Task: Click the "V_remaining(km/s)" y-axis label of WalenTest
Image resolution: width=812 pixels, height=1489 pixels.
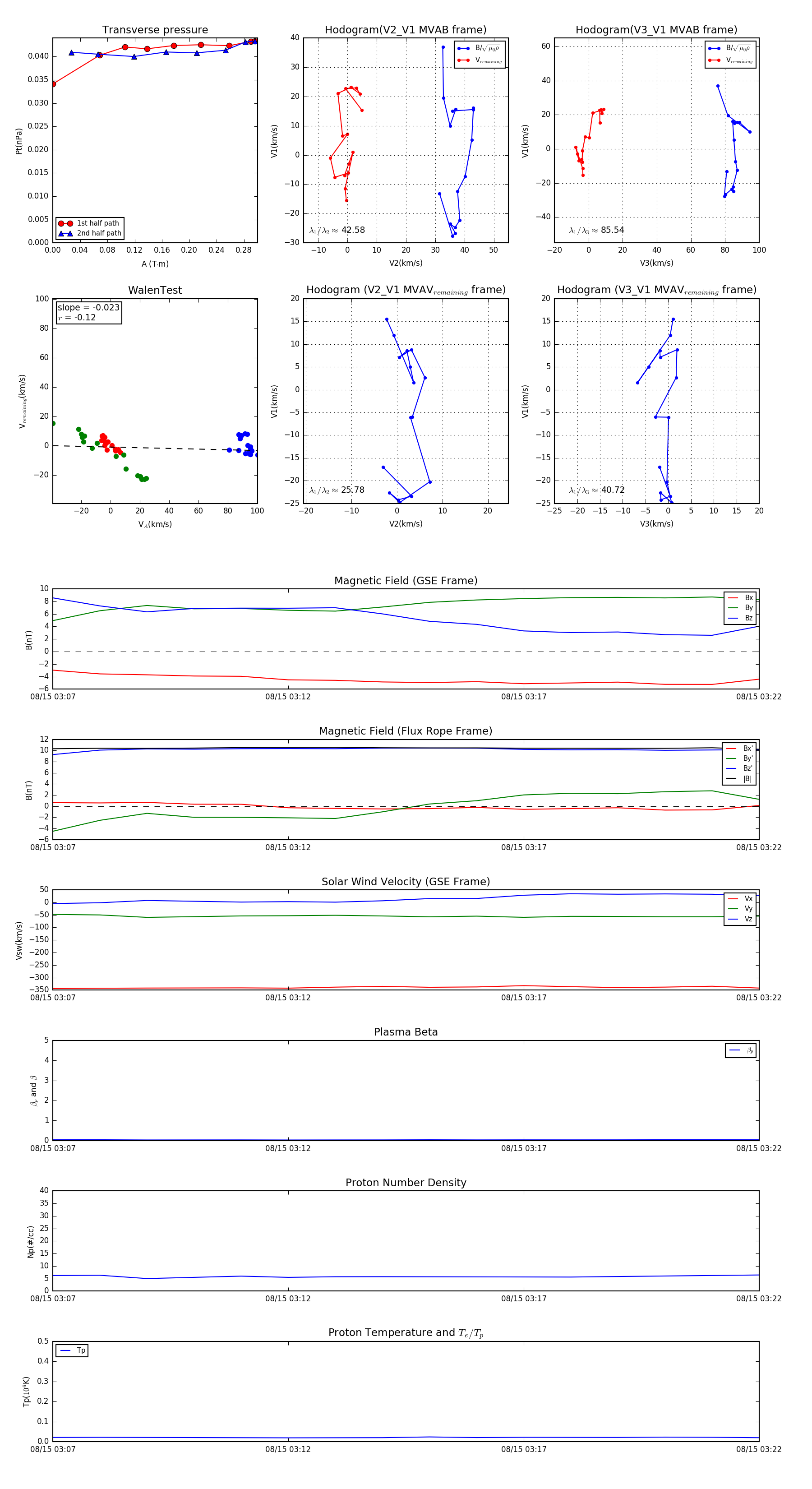Action: click(x=22, y=401)
